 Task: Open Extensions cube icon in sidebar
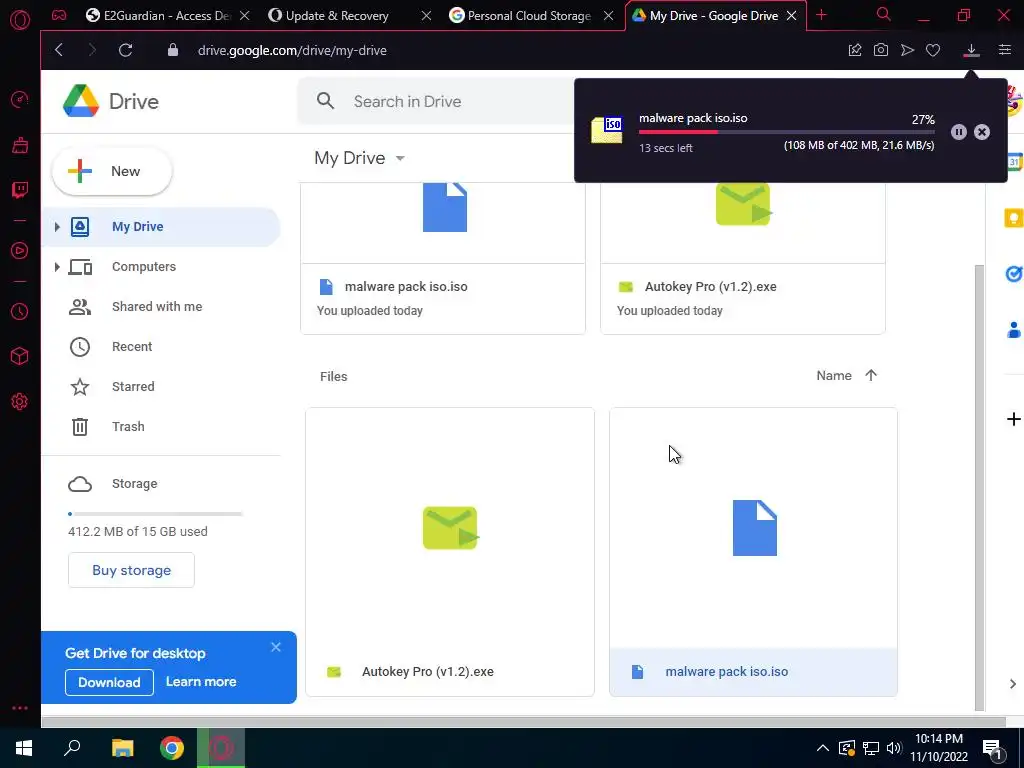(20, 357)
